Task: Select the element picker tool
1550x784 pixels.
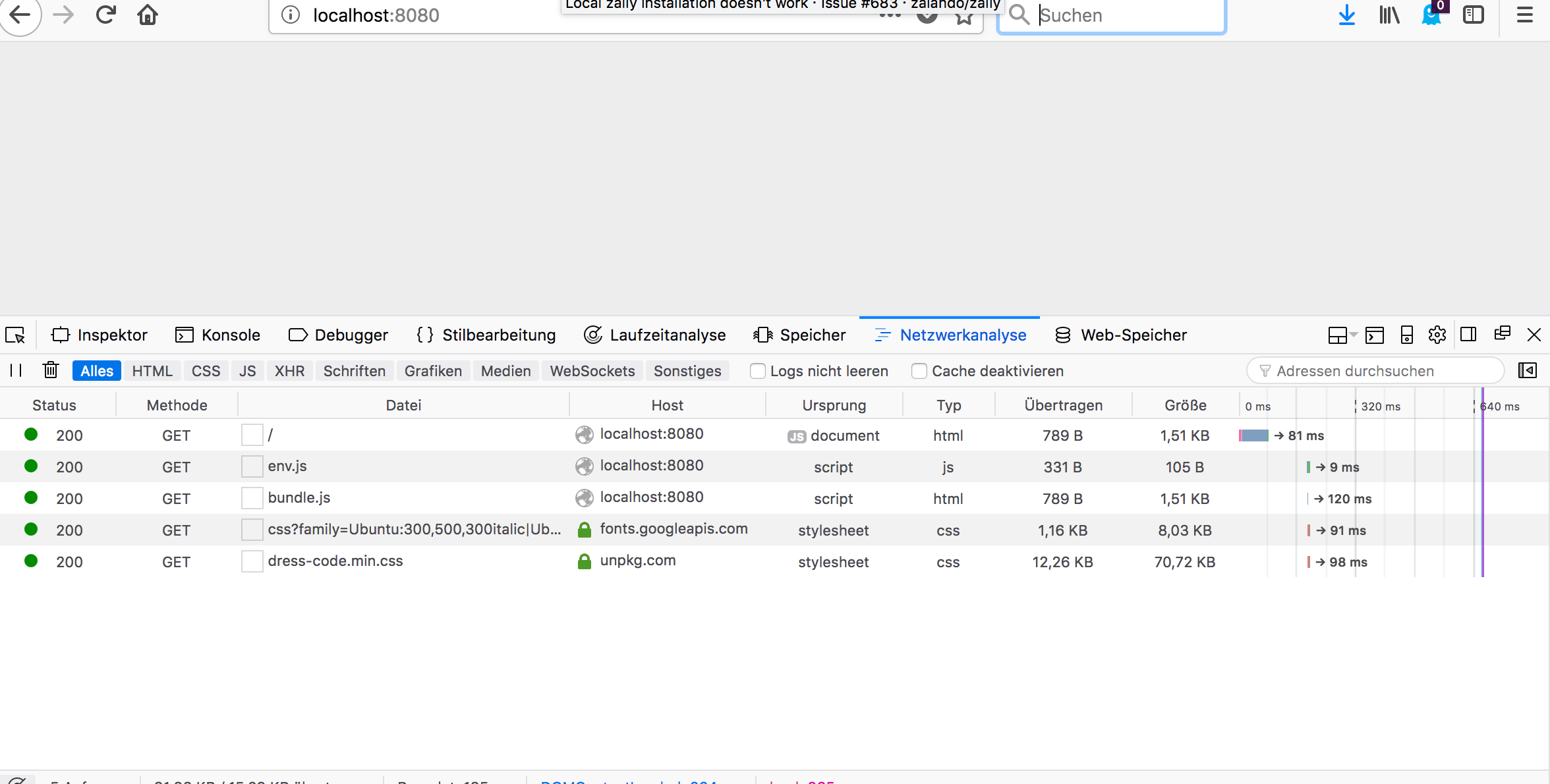Action: pyautogui.click(x=14, y=335)
